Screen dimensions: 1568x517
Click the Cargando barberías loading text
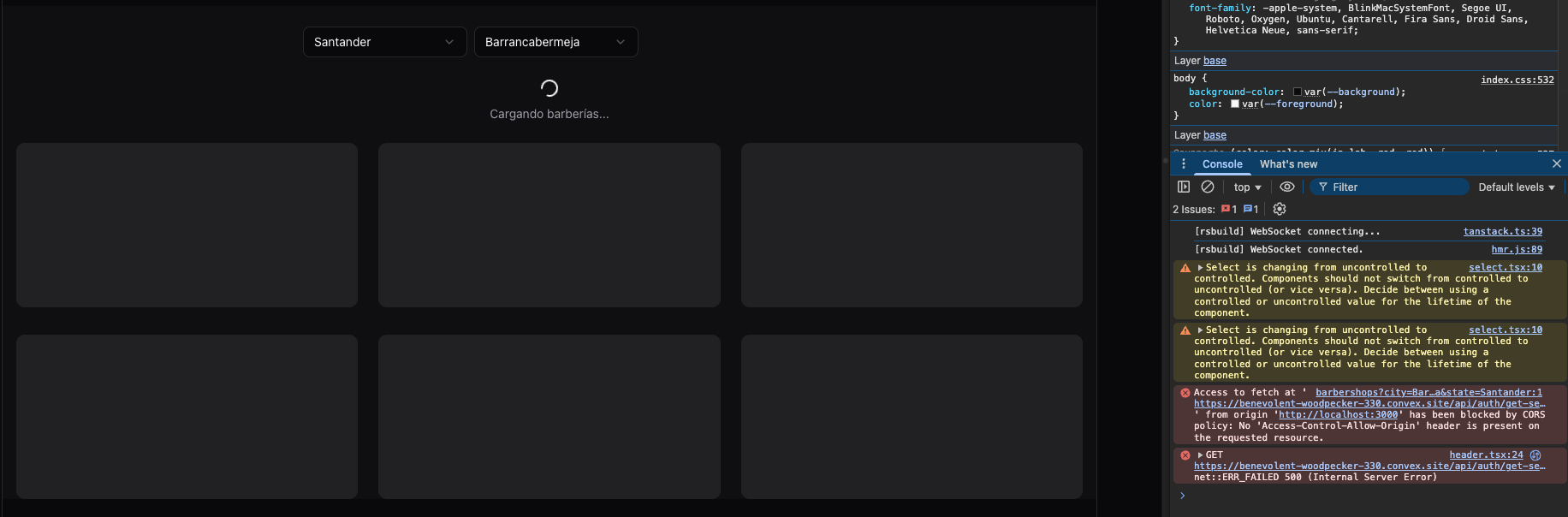tap(549, 114)
